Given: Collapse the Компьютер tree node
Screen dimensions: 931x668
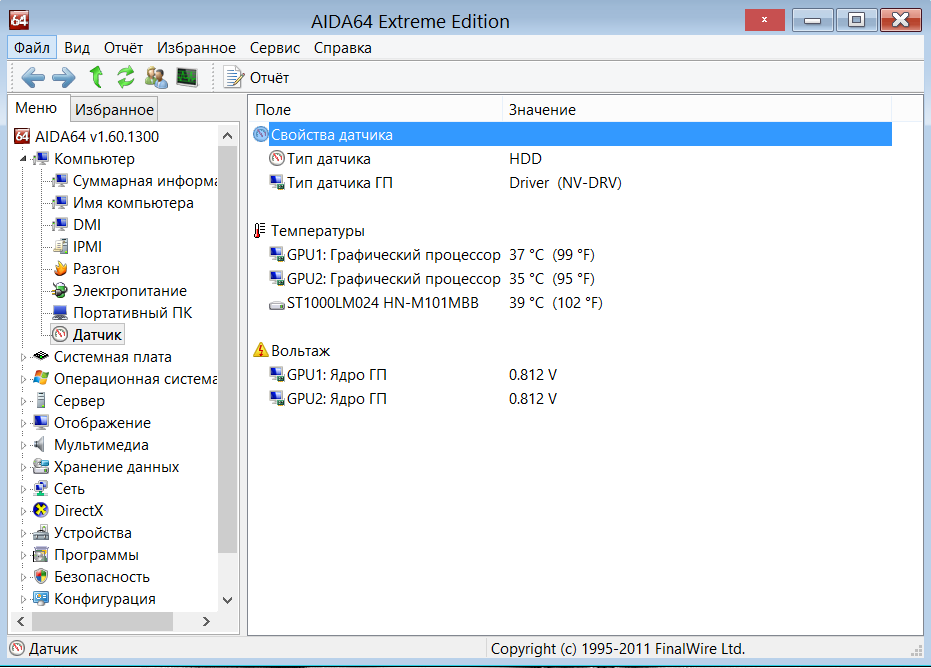Looking at the screenshot, I should (x=25, y=159).
